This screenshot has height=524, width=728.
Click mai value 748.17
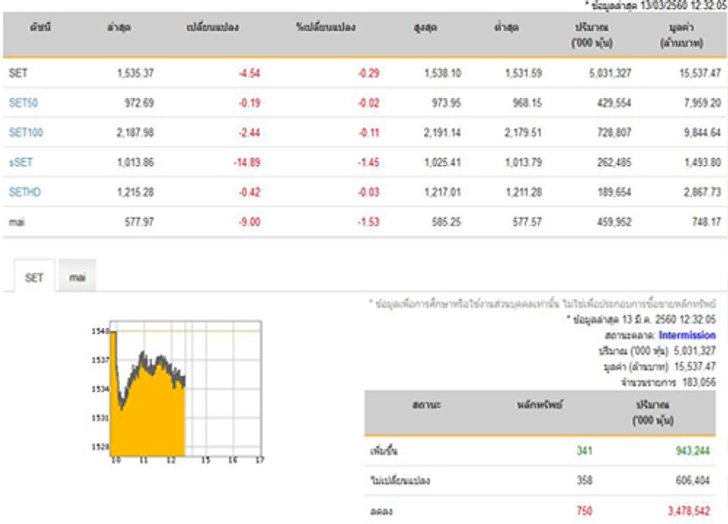coord(707,222)
